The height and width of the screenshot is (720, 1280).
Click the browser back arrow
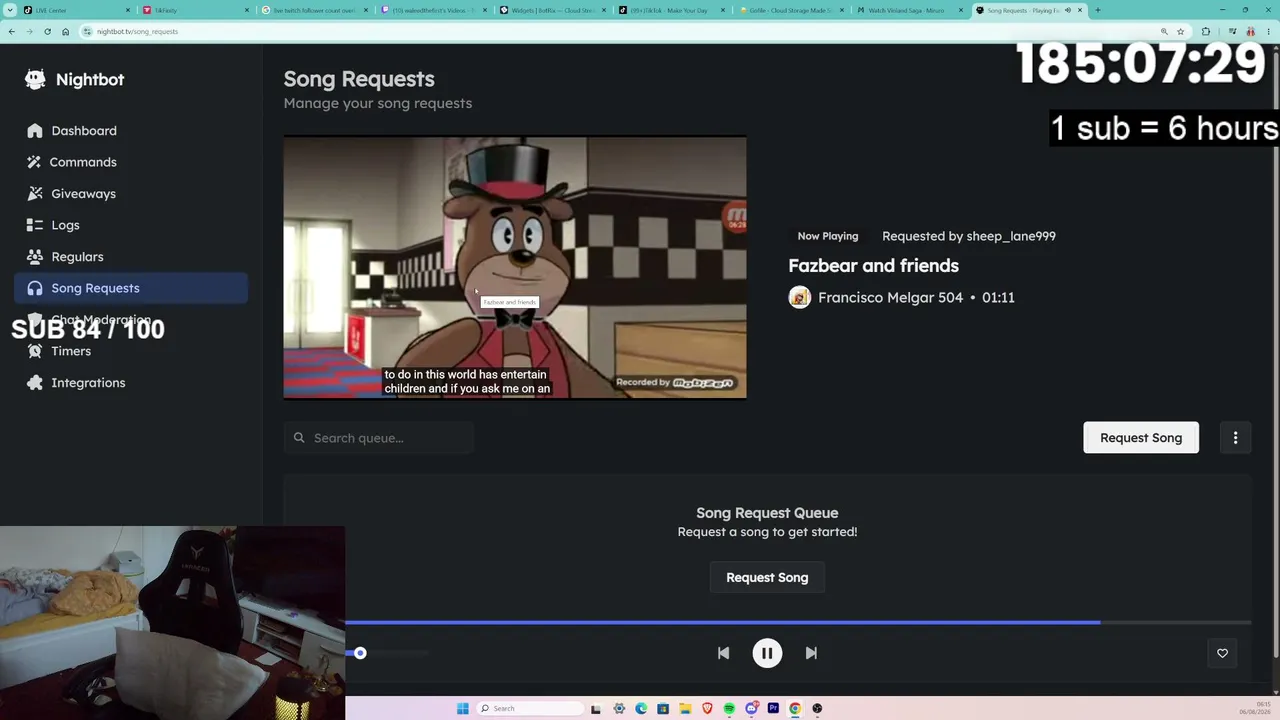[11, 31]
